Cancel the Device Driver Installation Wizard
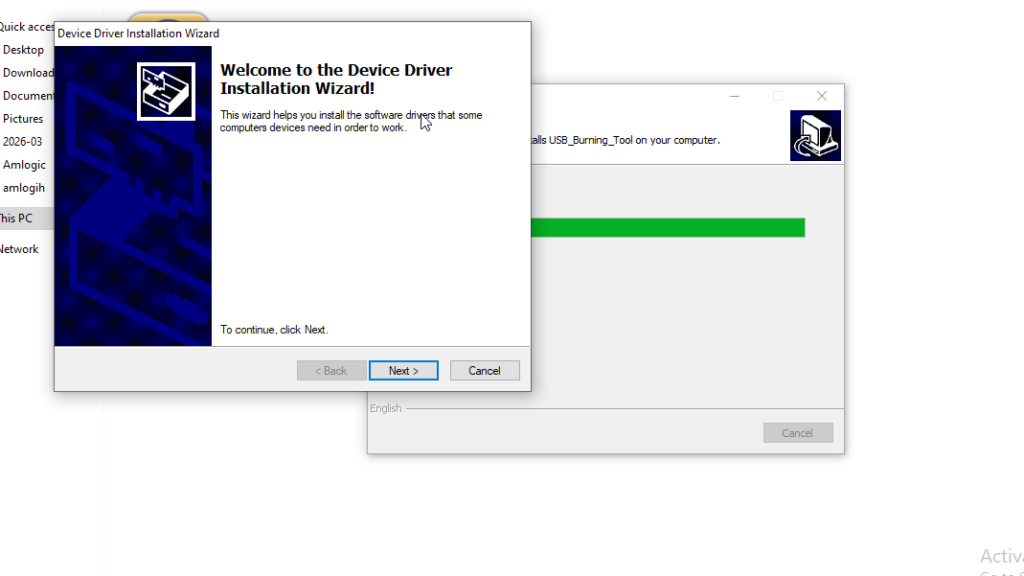The image size is (1024, 576). tap(484, 371)
